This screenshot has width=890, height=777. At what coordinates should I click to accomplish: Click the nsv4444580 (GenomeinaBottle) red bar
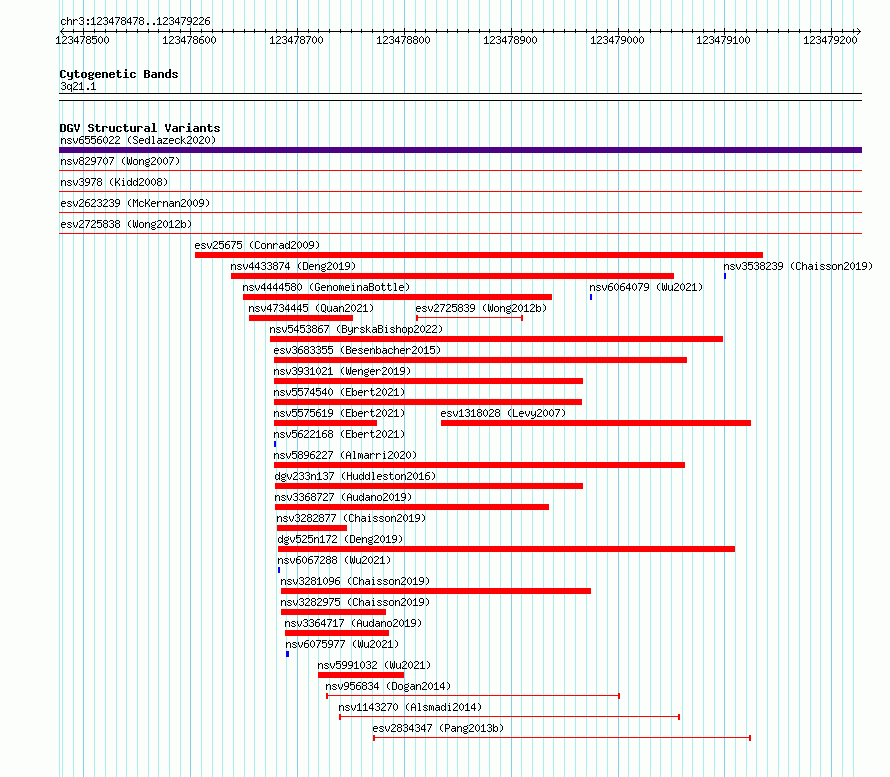coord(397,297)
